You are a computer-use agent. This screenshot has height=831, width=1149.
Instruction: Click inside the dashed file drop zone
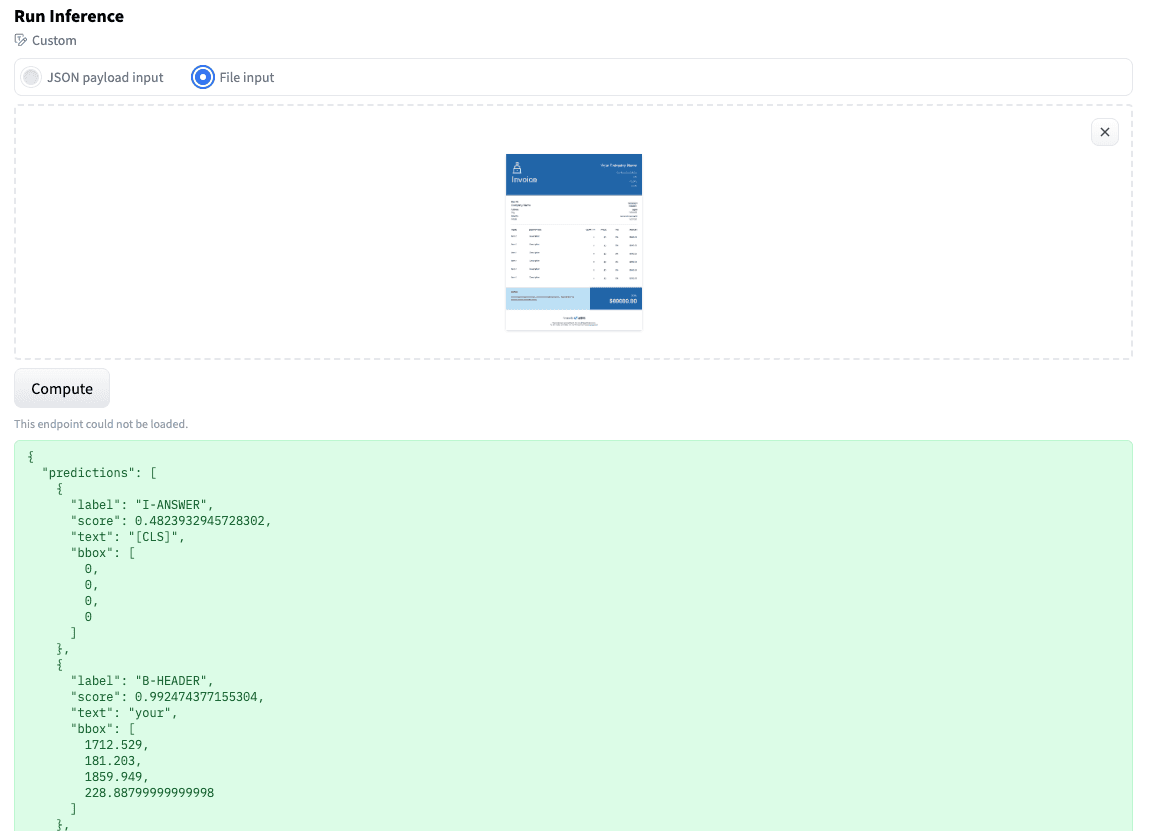click(x=300, y=231)
